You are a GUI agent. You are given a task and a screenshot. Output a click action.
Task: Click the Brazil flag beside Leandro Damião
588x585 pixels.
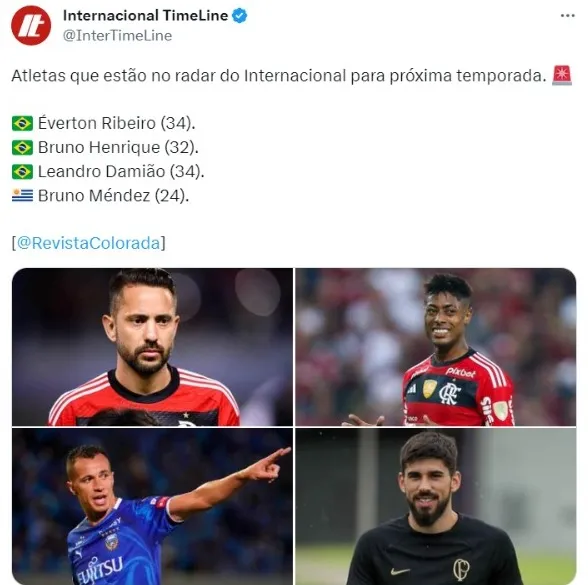pyautogui.click(x=22, y=172)
